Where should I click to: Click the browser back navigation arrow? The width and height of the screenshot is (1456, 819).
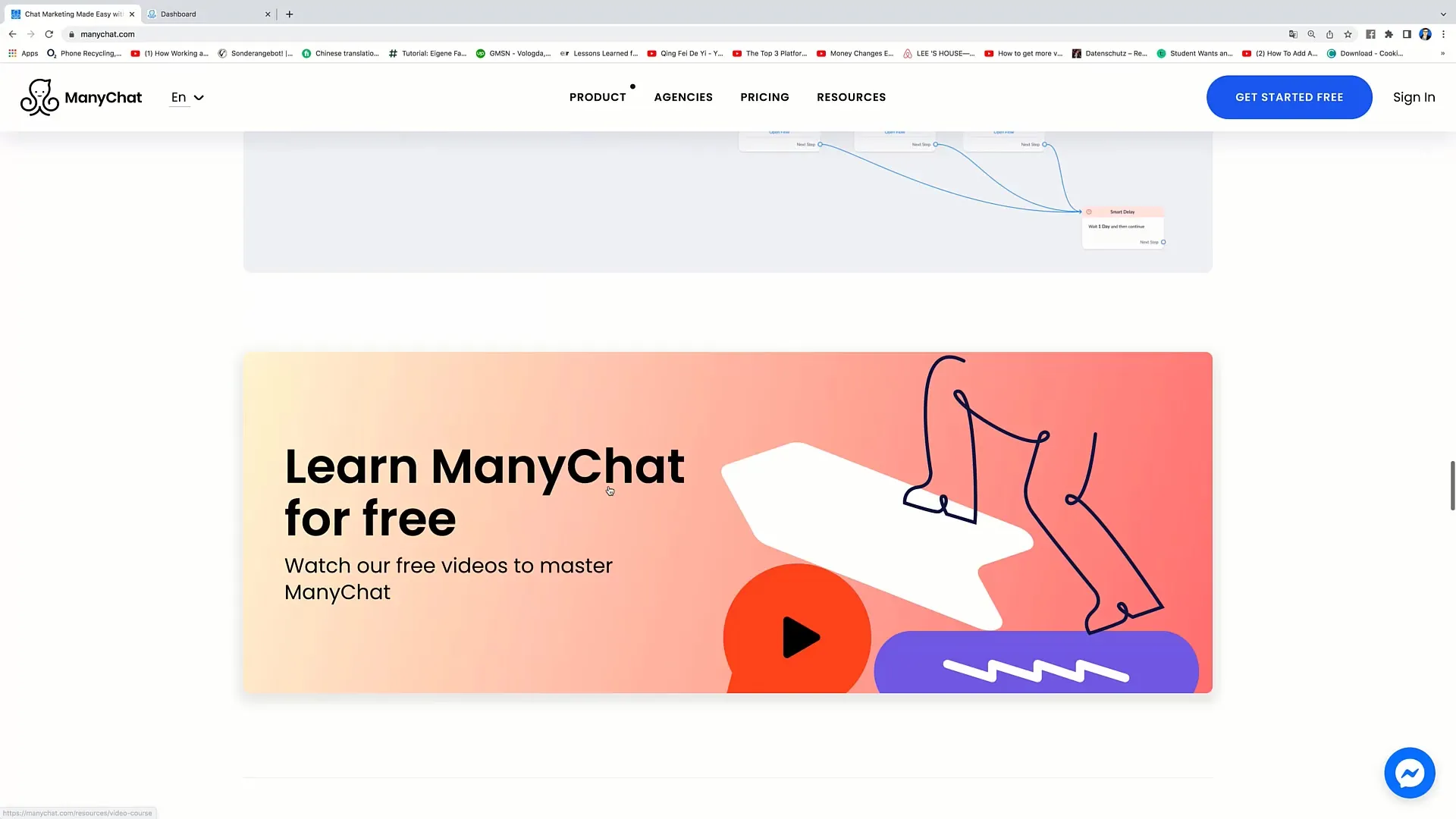(x=10, y=34)
